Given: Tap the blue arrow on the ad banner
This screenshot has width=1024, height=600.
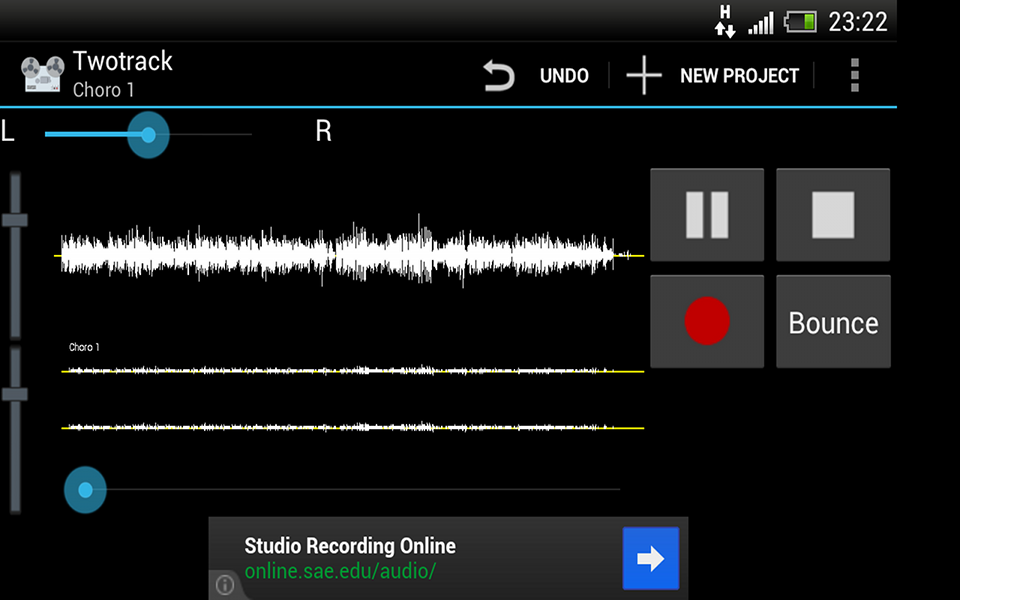Looking at the screenshot, I should click(x=651, y=559).
